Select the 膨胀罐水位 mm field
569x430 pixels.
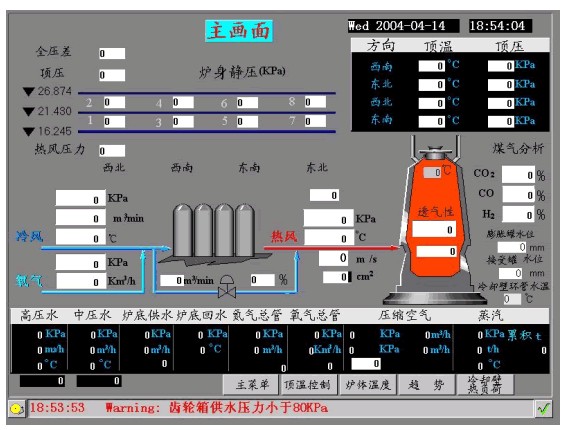click(512, 247)
